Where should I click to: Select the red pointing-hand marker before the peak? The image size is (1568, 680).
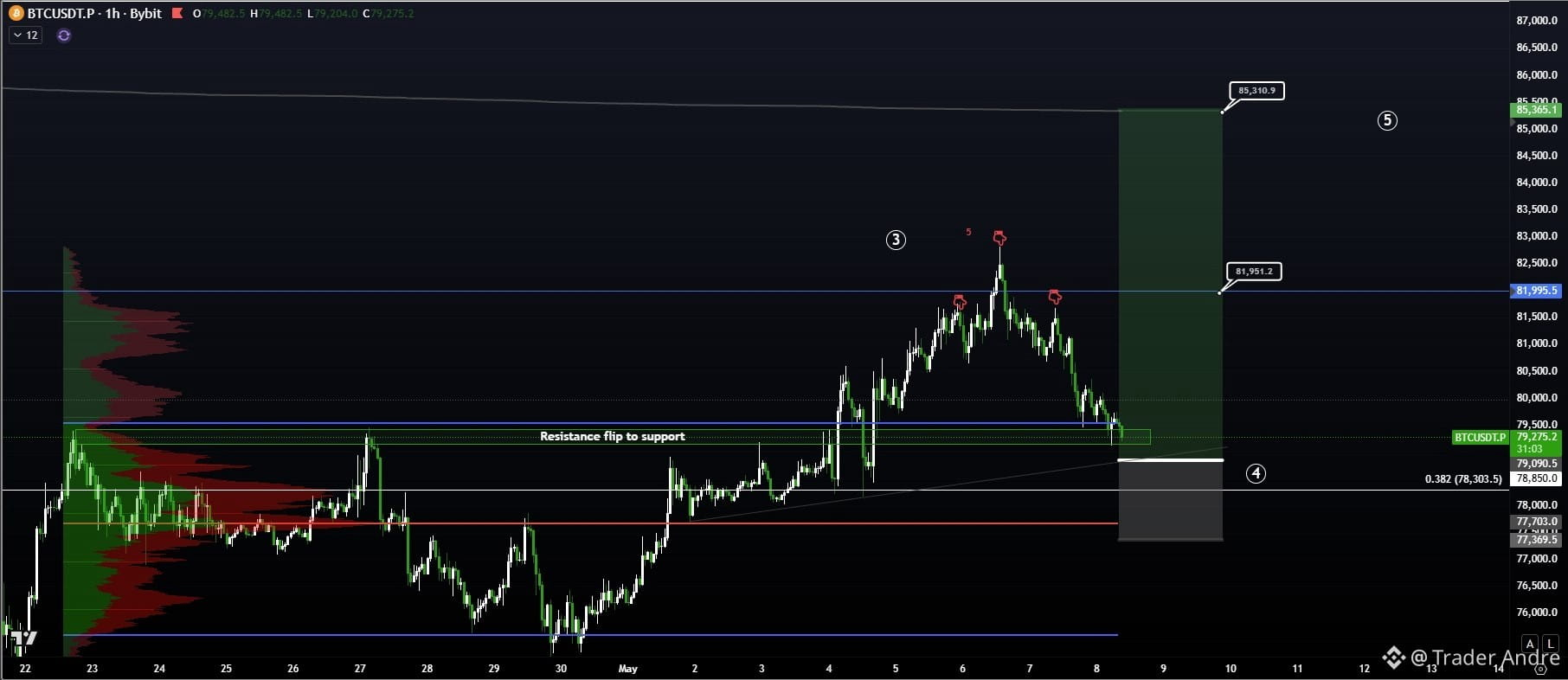959,301
